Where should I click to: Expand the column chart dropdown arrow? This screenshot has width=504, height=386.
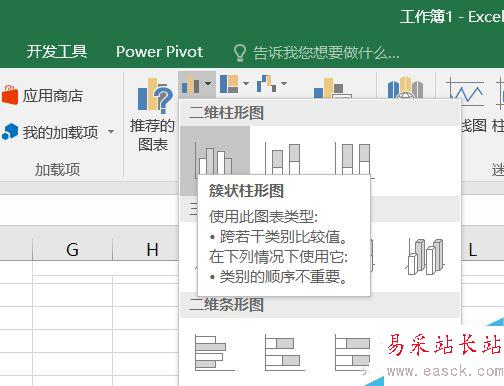(x=208, y=83)
